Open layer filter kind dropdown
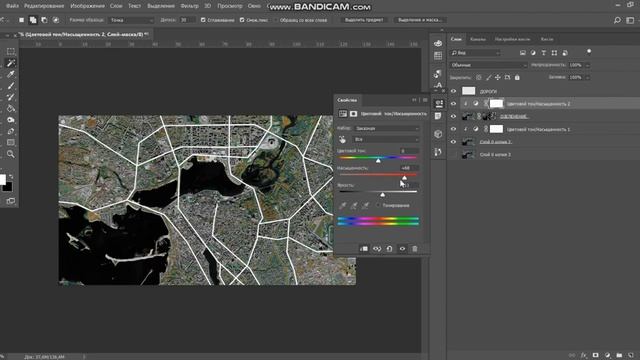This screenshot has height=360, width=640. coord(475,53)
